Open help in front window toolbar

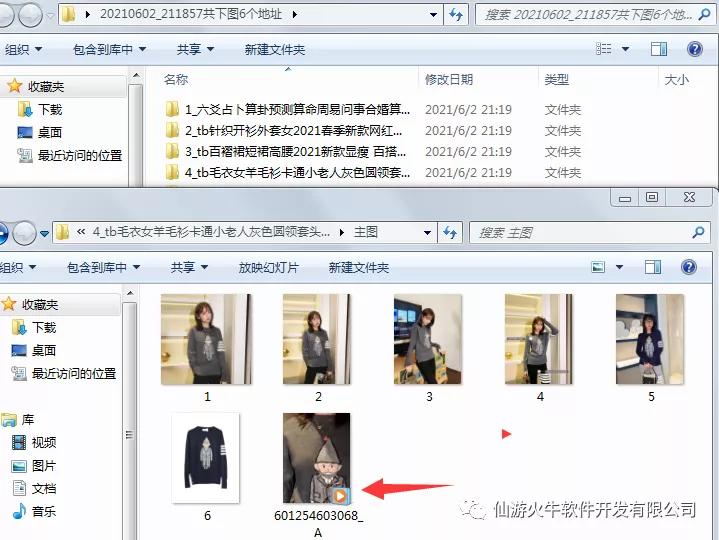pos(689,267)
